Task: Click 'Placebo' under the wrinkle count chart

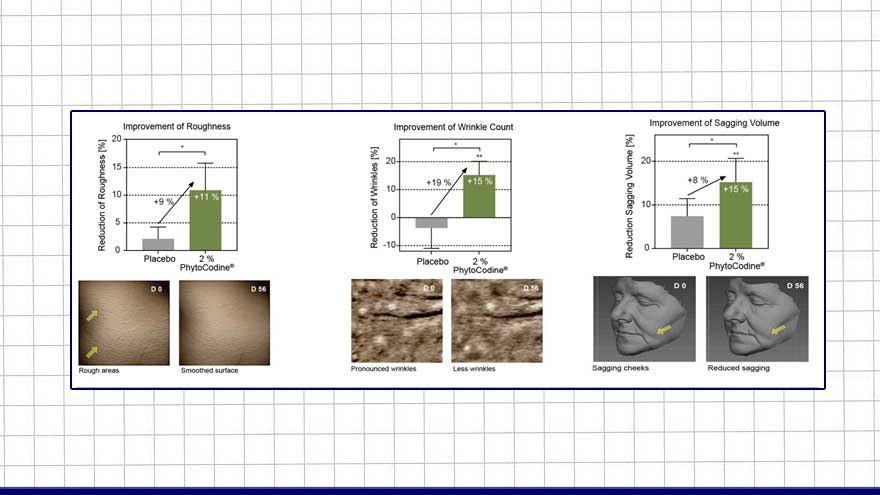Action: (x=432, y=262)
